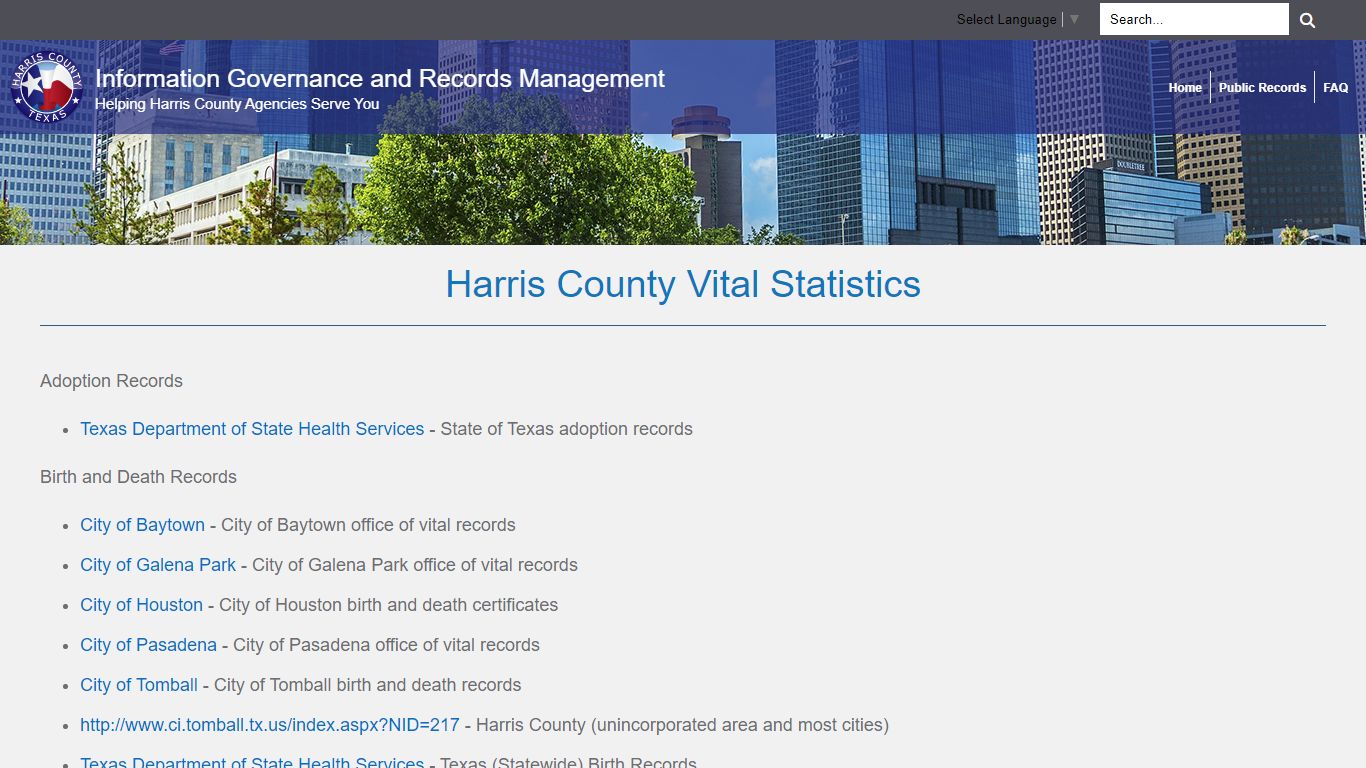Click the Adoption Records section label

[111, 381]
